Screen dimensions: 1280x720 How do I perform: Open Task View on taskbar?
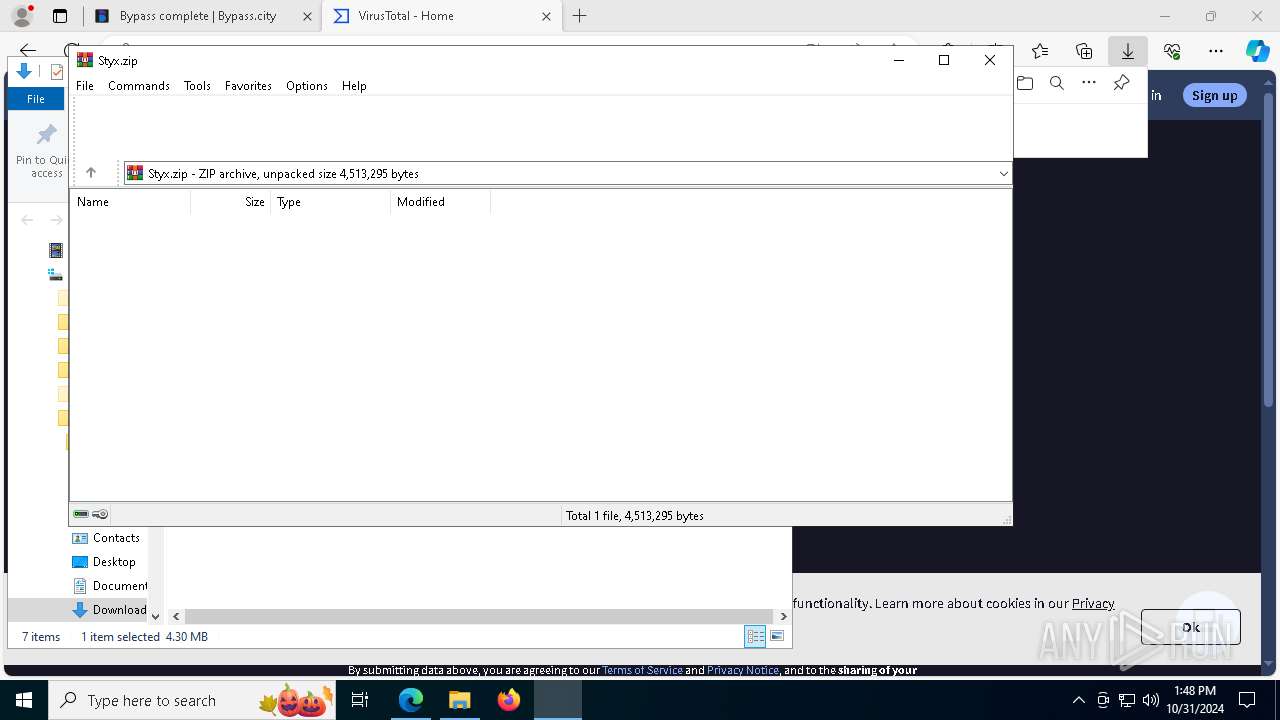tap(361, 700)
